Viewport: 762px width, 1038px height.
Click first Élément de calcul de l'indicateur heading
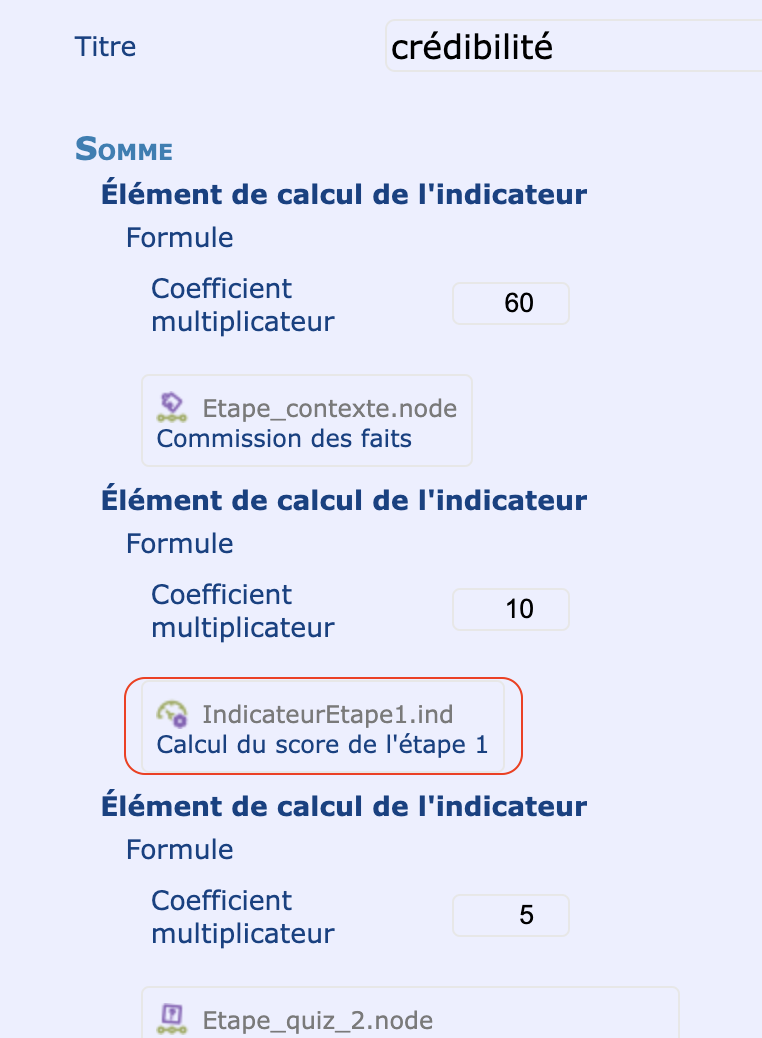[x=344, y=195]
